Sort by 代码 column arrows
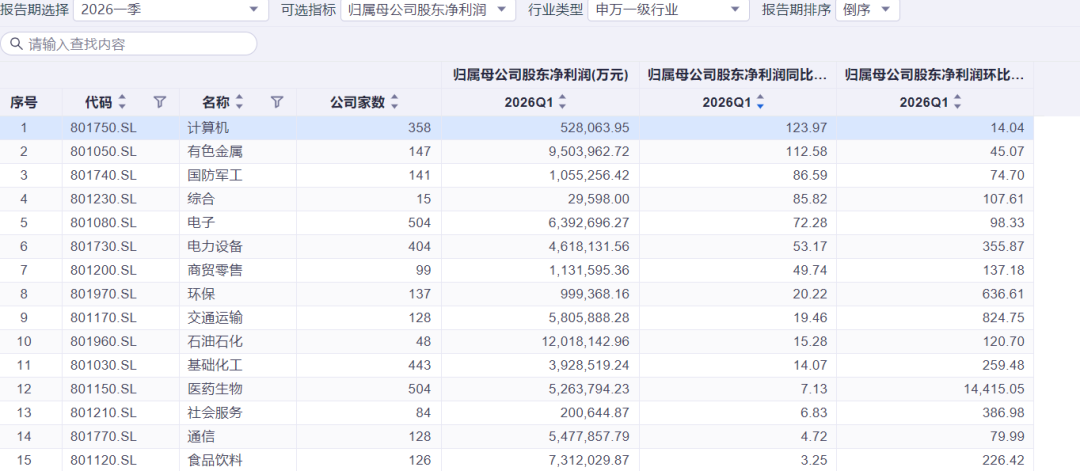This screenshot has width=1080, height=471. pyautogui.click(x=122, y=103)
